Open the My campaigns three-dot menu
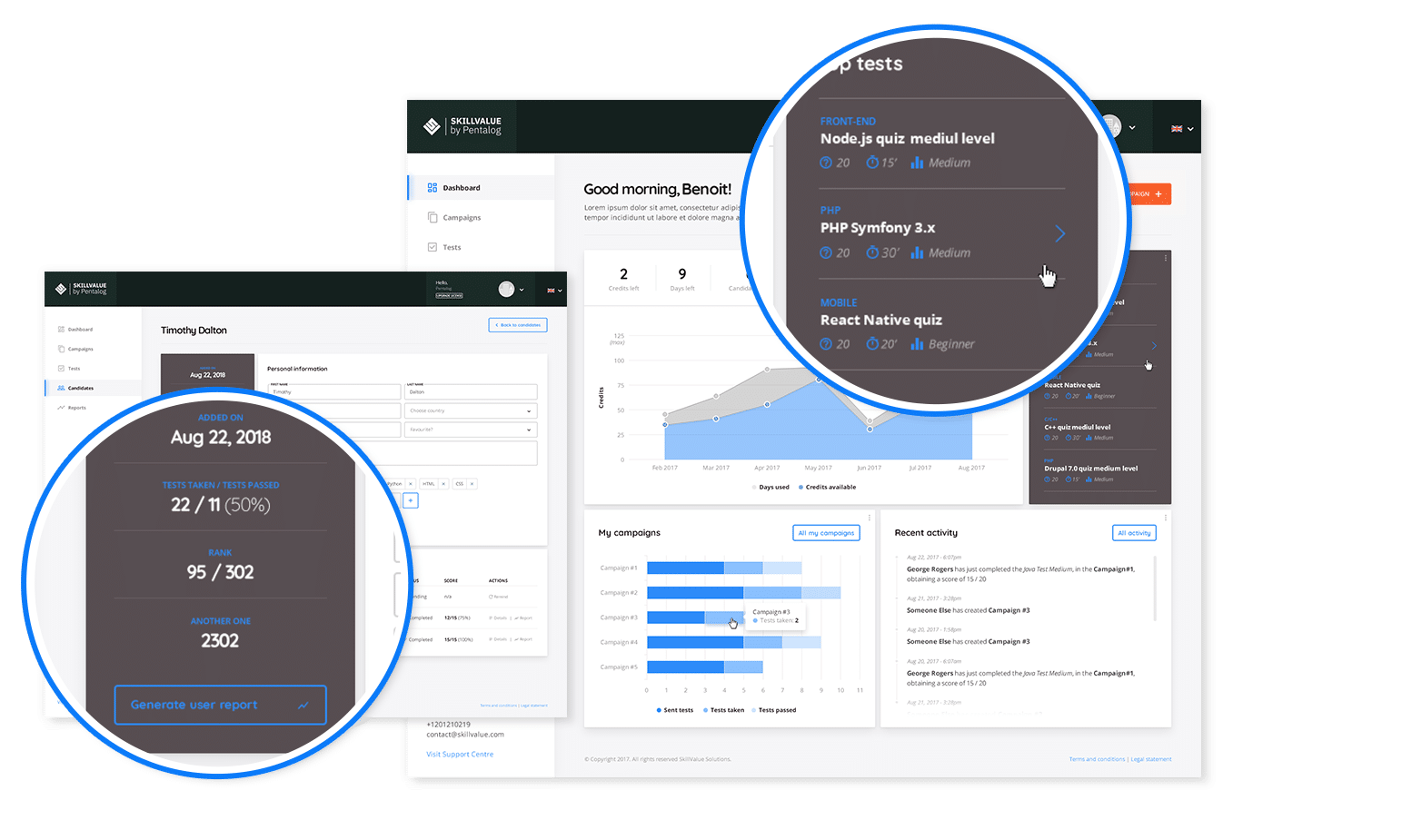Image resolution: width=1422 pixels, height=840 pixels. pyautogui.click(x=870, y=519)
